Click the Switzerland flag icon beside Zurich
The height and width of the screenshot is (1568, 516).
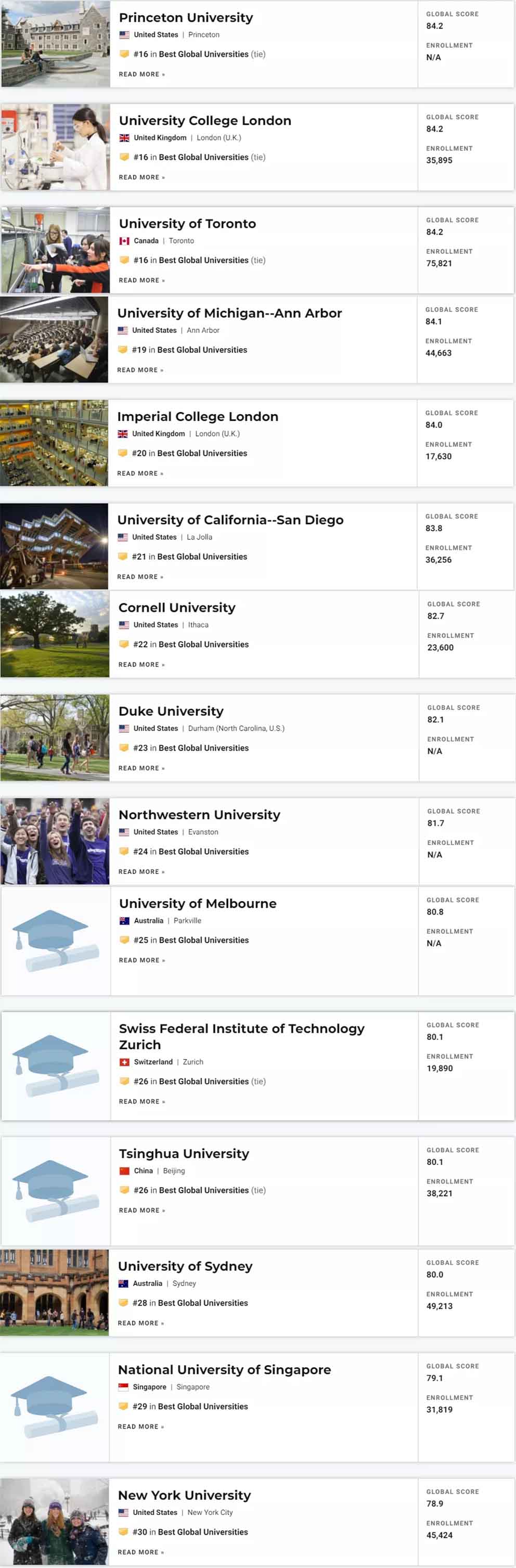[x=124, y=1062]
